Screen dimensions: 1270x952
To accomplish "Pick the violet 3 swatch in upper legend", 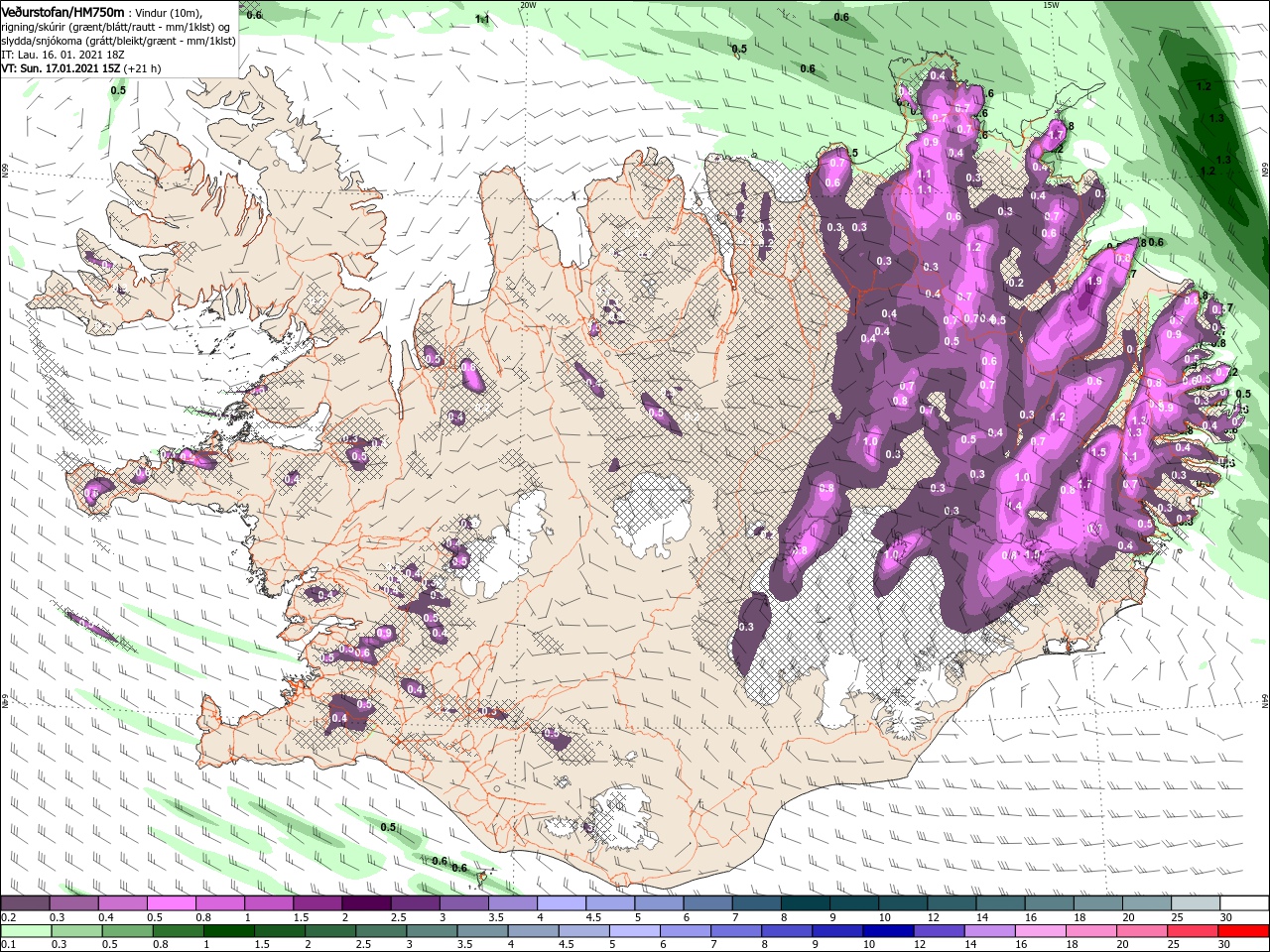I will (x=463, y=903).
